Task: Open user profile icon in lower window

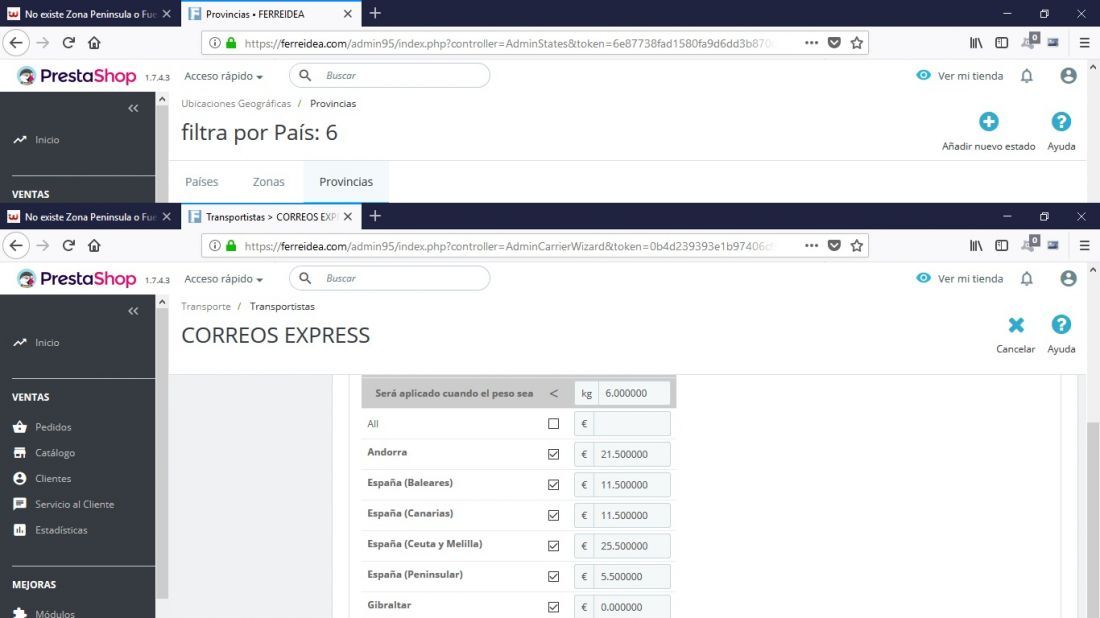Action: click(x=1068, y=278)
